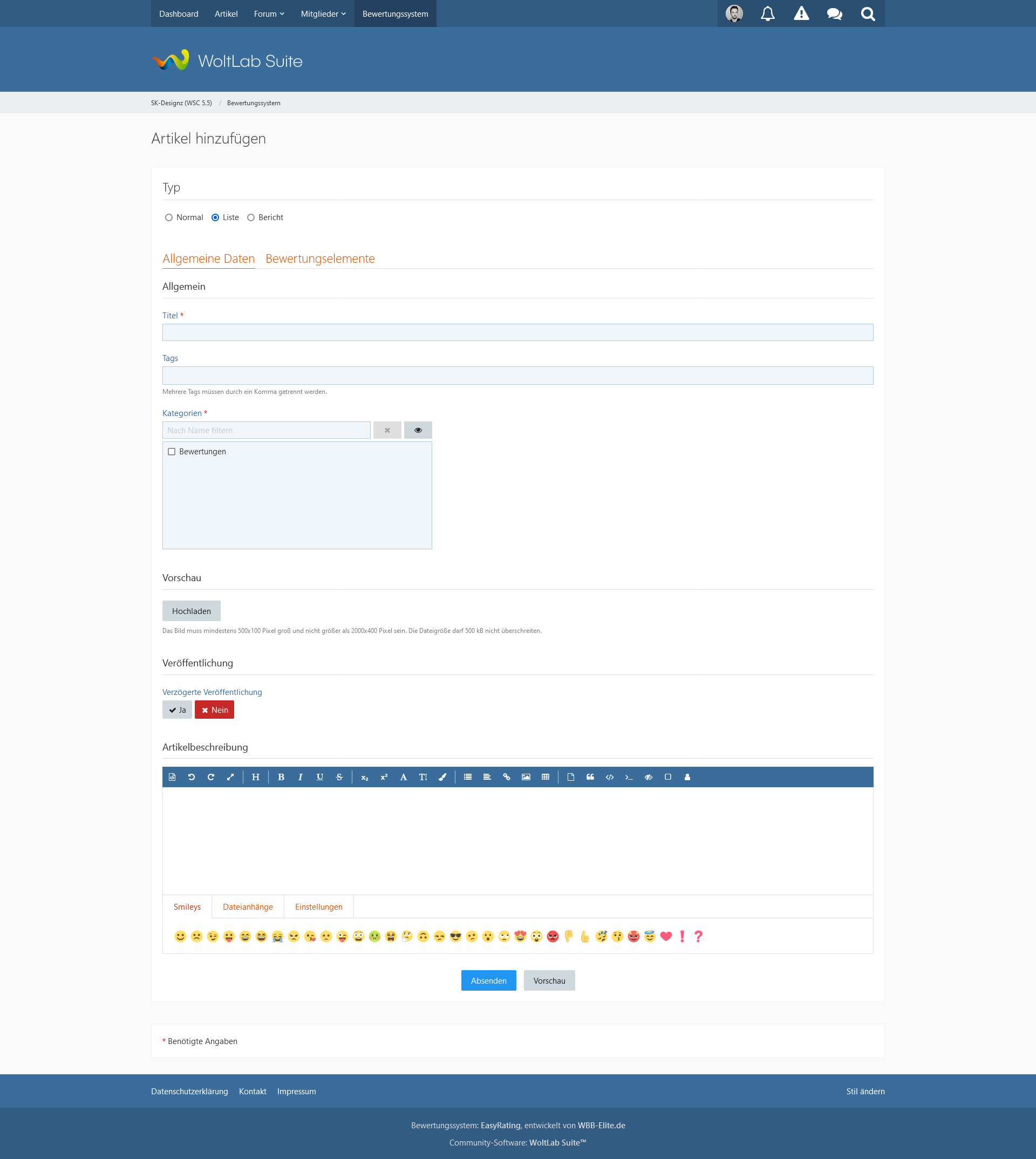Open the heading format dropdown

click(x=256, y=777)
